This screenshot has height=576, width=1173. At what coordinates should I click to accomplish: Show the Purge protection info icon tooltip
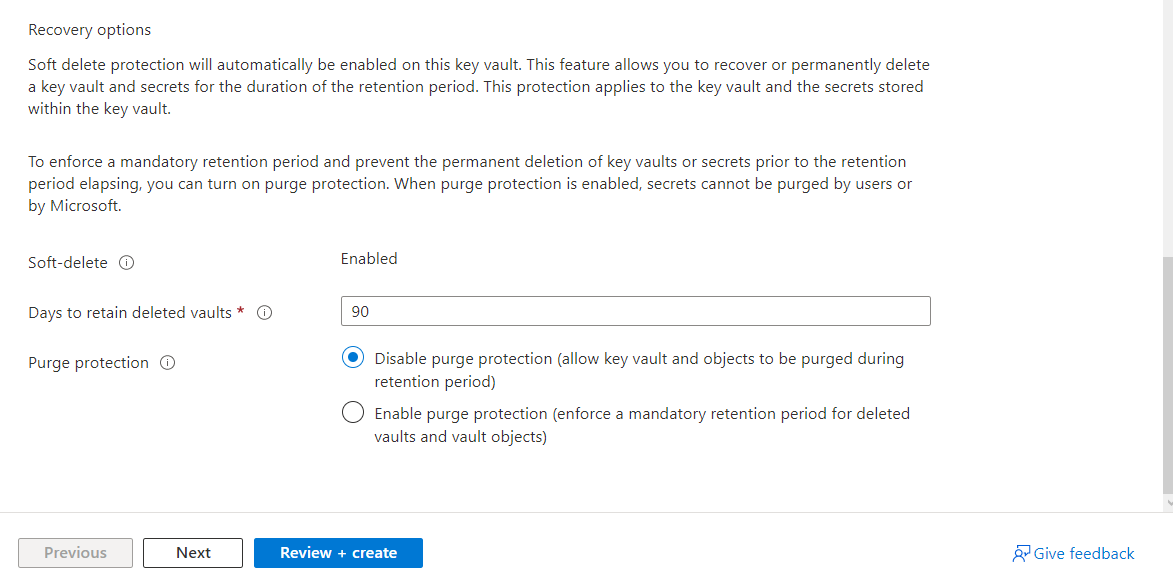(168, 363)
